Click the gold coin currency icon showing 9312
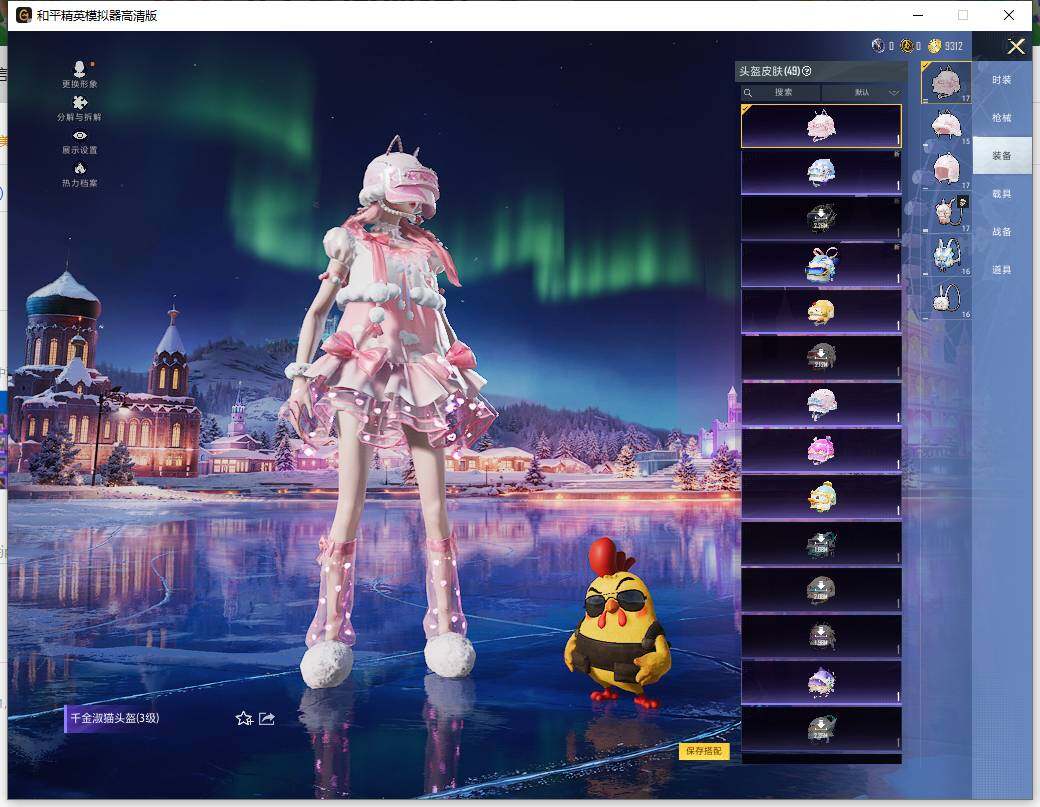1040x807 pixels. click(935, 46)
